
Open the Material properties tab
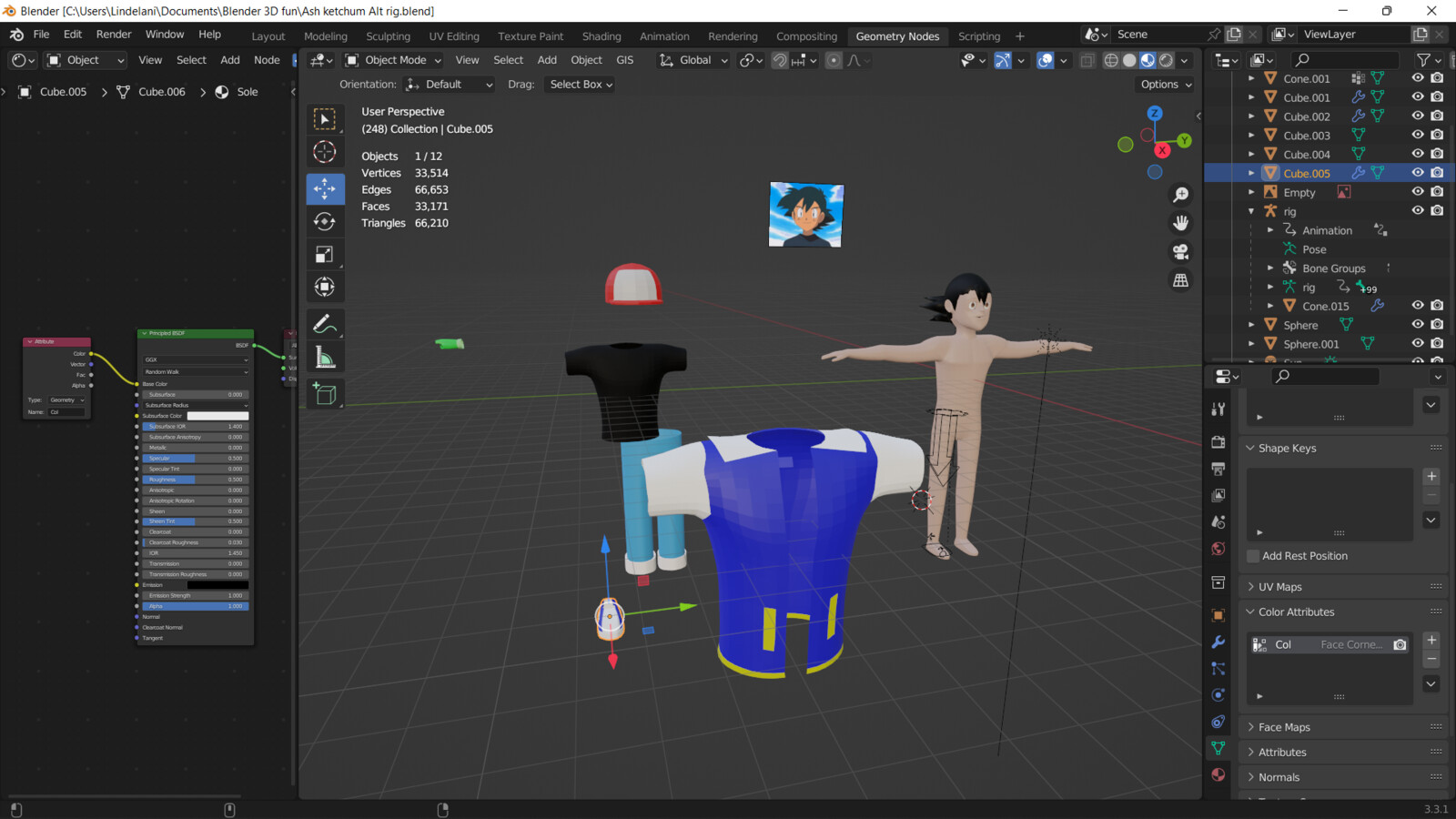tap(1218, 774)
